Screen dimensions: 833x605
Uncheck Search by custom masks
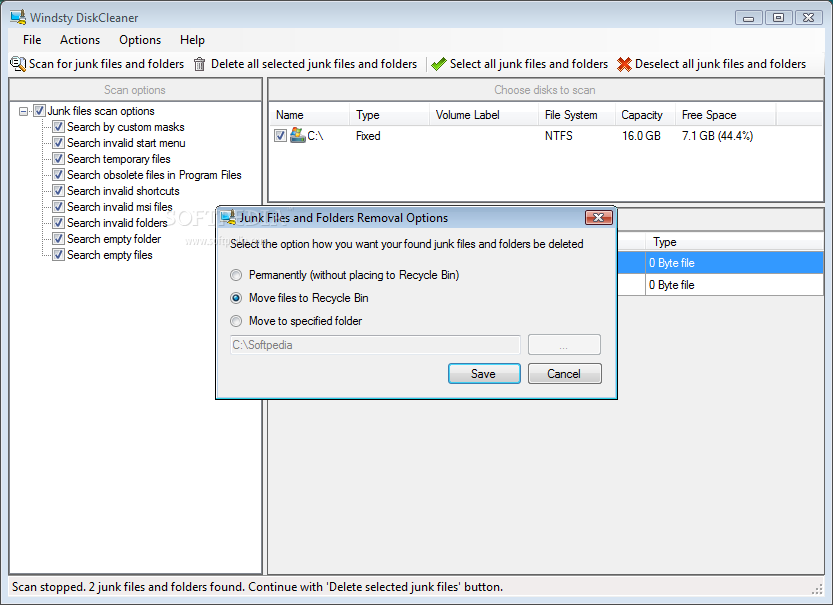pyautogui.click(x=58, y=127)
